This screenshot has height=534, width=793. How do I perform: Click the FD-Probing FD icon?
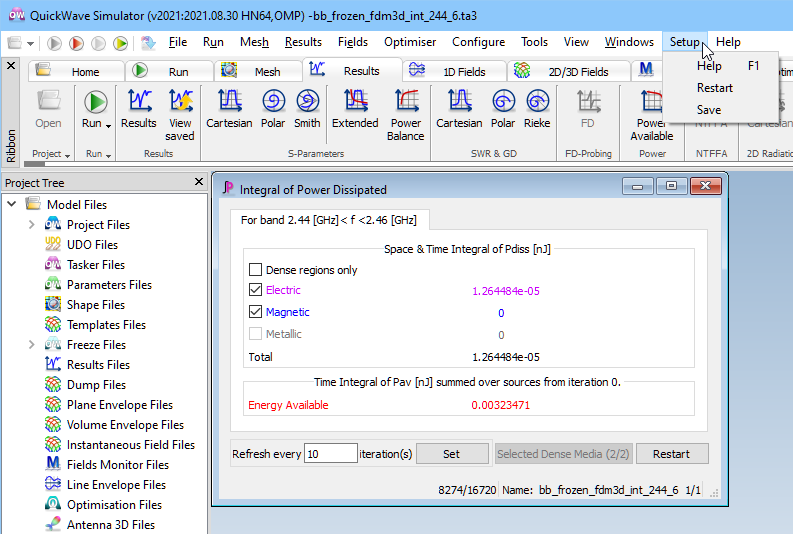coord(588,101)
